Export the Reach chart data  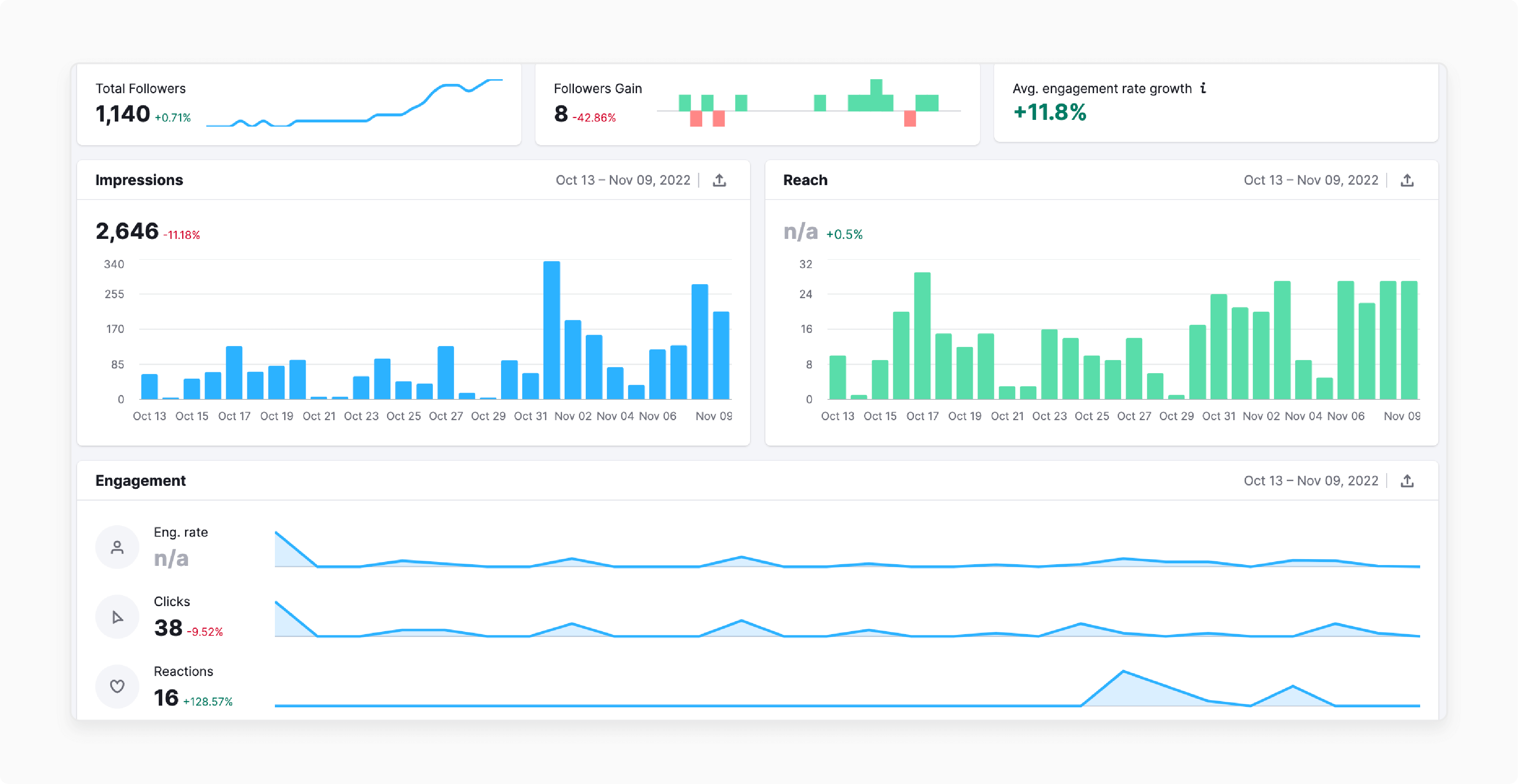1408,180
